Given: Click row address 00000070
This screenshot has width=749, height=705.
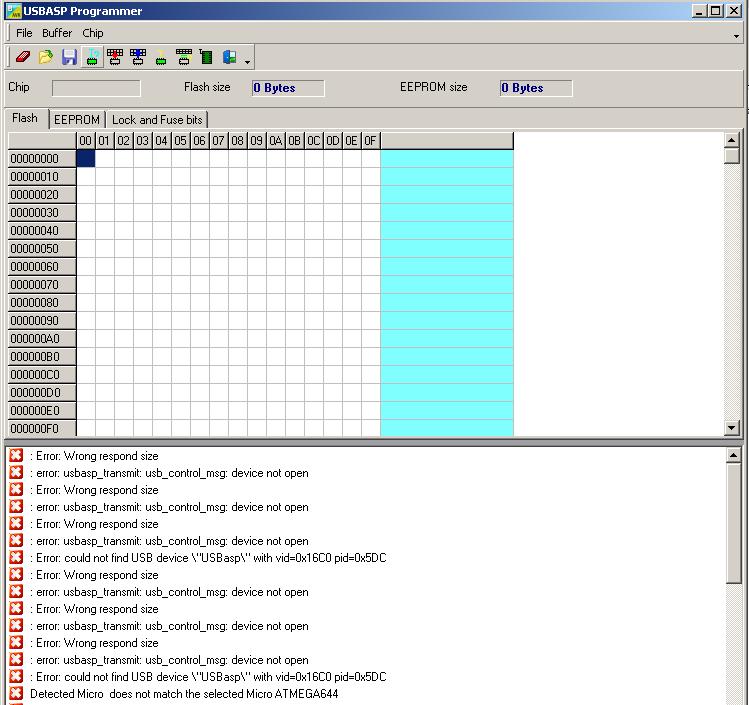Looking at the screenshot, I should click(x=42, y=285).
